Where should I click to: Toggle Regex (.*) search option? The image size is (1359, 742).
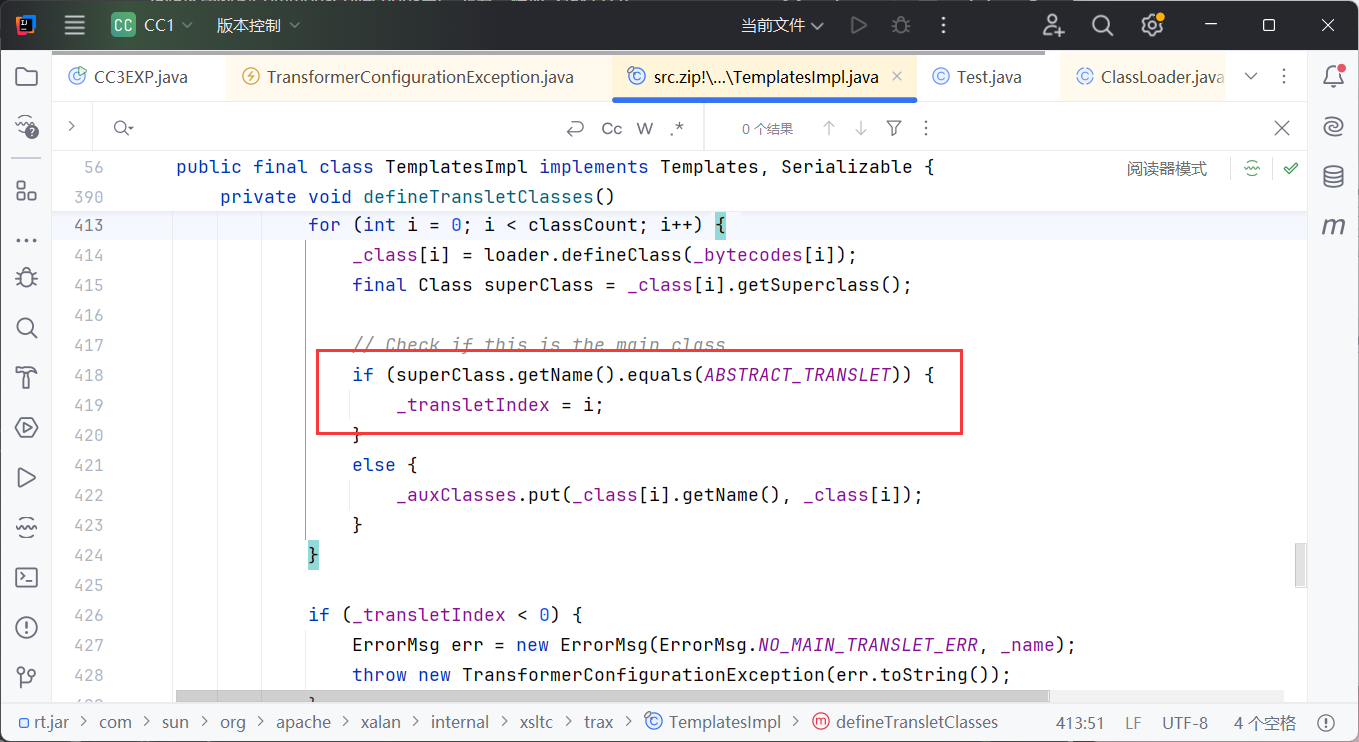tap(677, 128)
